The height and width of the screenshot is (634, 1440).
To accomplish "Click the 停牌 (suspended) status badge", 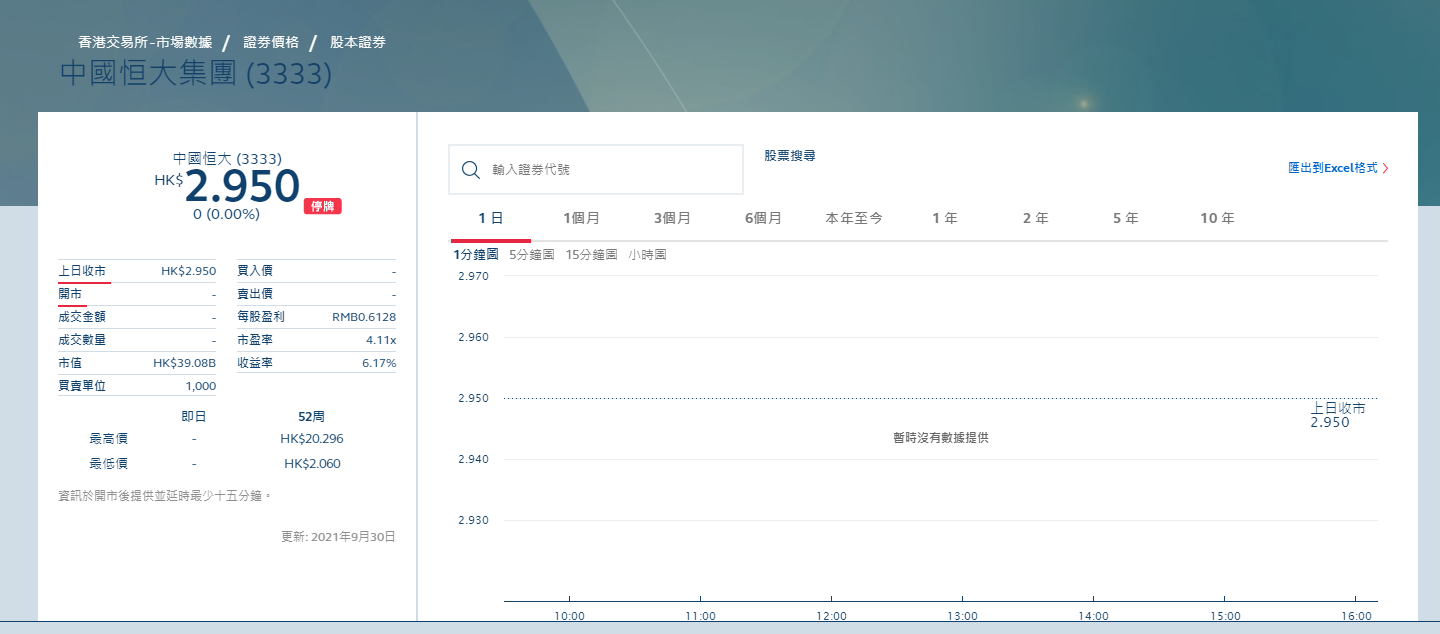I will 322,207.
